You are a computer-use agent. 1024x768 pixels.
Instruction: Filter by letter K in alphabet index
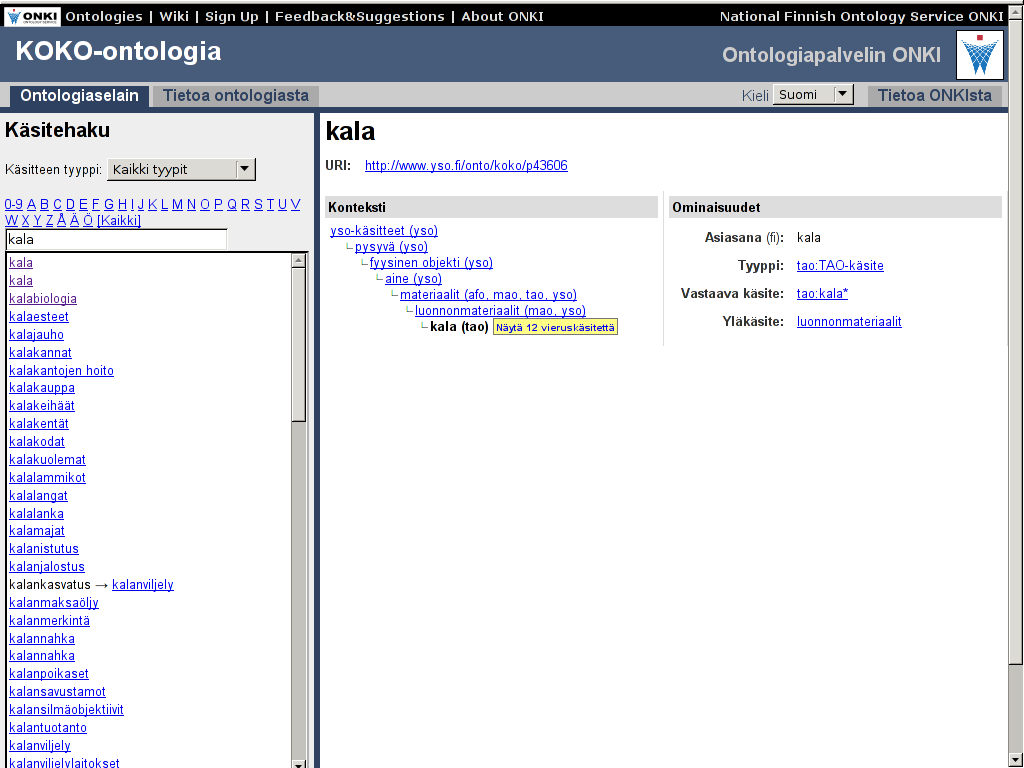point(152,204)
